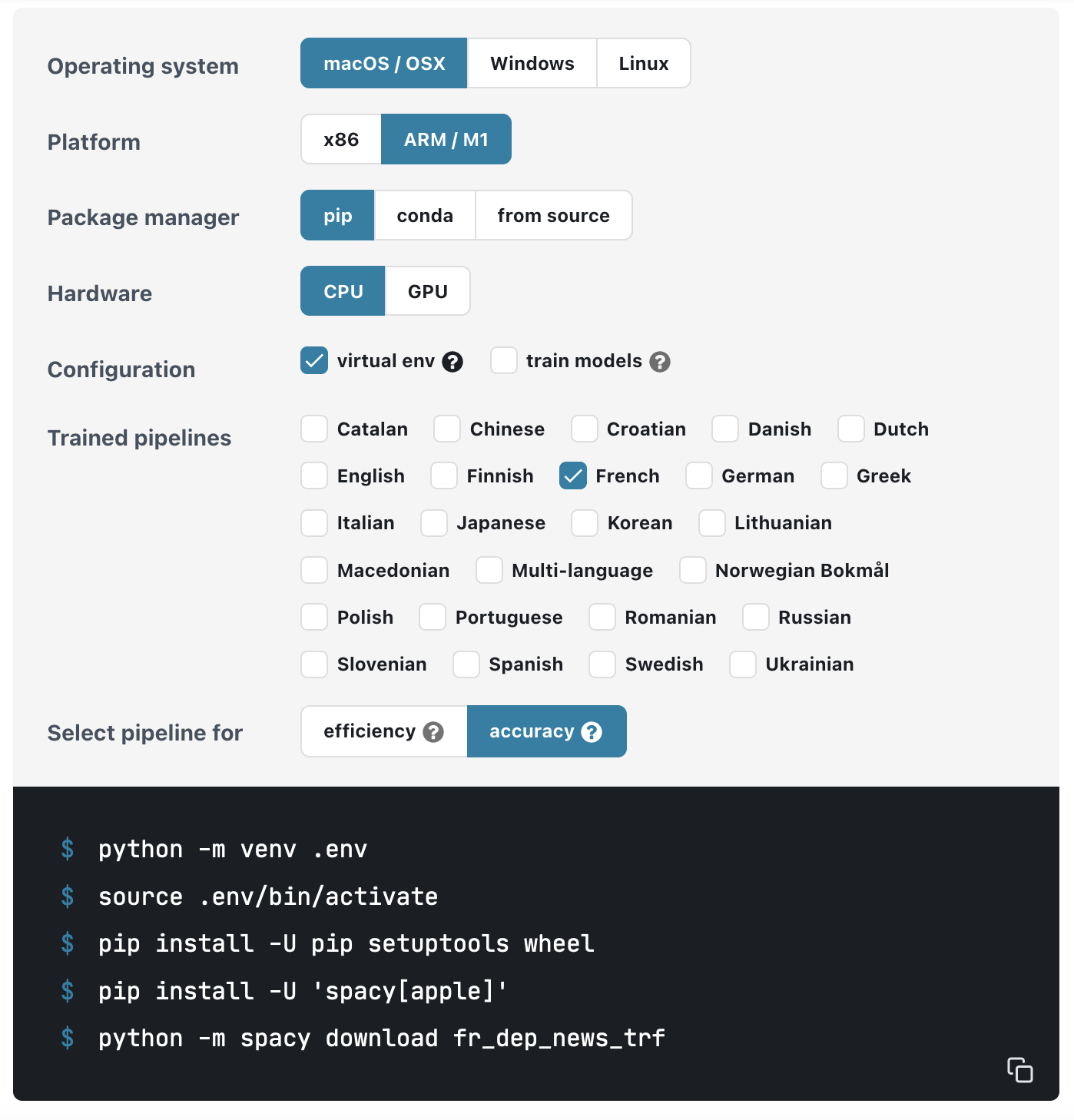Click the question mark icon beside accuracy

pyautogui.click(x=592, y=732)
